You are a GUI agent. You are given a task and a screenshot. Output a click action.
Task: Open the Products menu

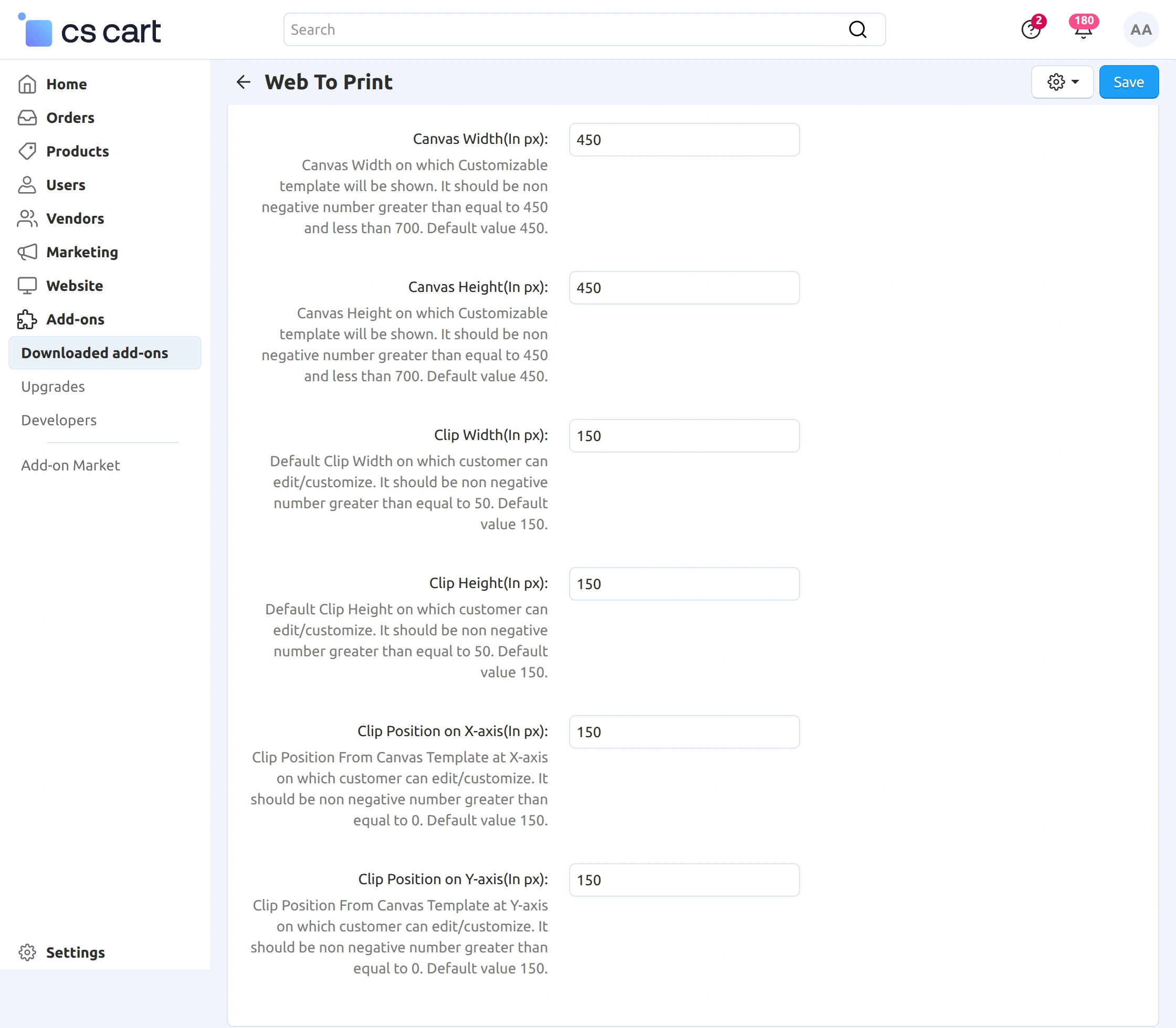(x=78, y=151)
